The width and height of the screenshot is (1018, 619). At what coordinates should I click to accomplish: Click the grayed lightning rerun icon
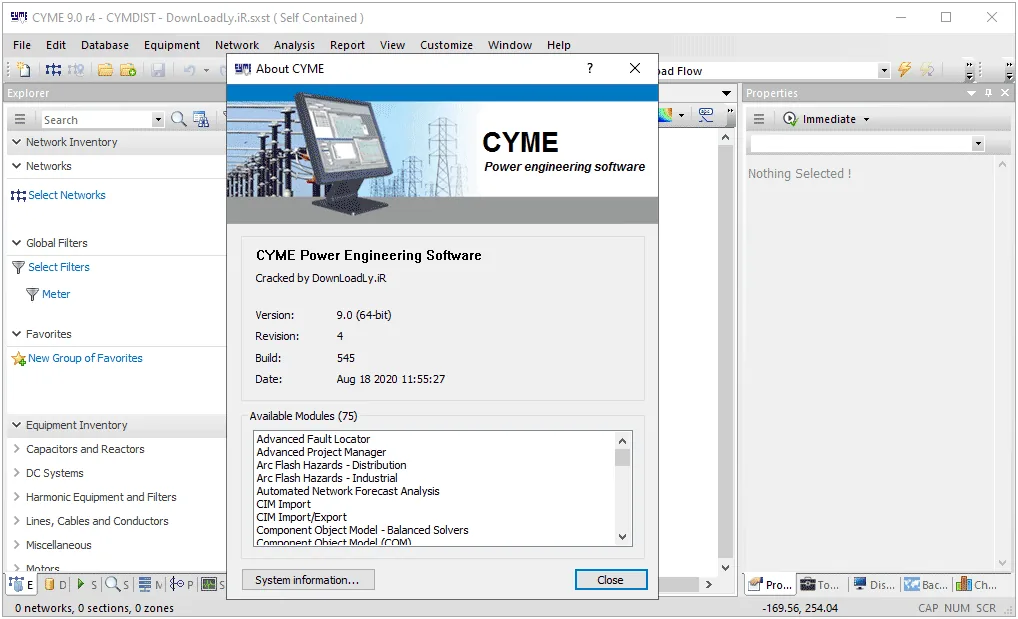[x=927, y=69]
